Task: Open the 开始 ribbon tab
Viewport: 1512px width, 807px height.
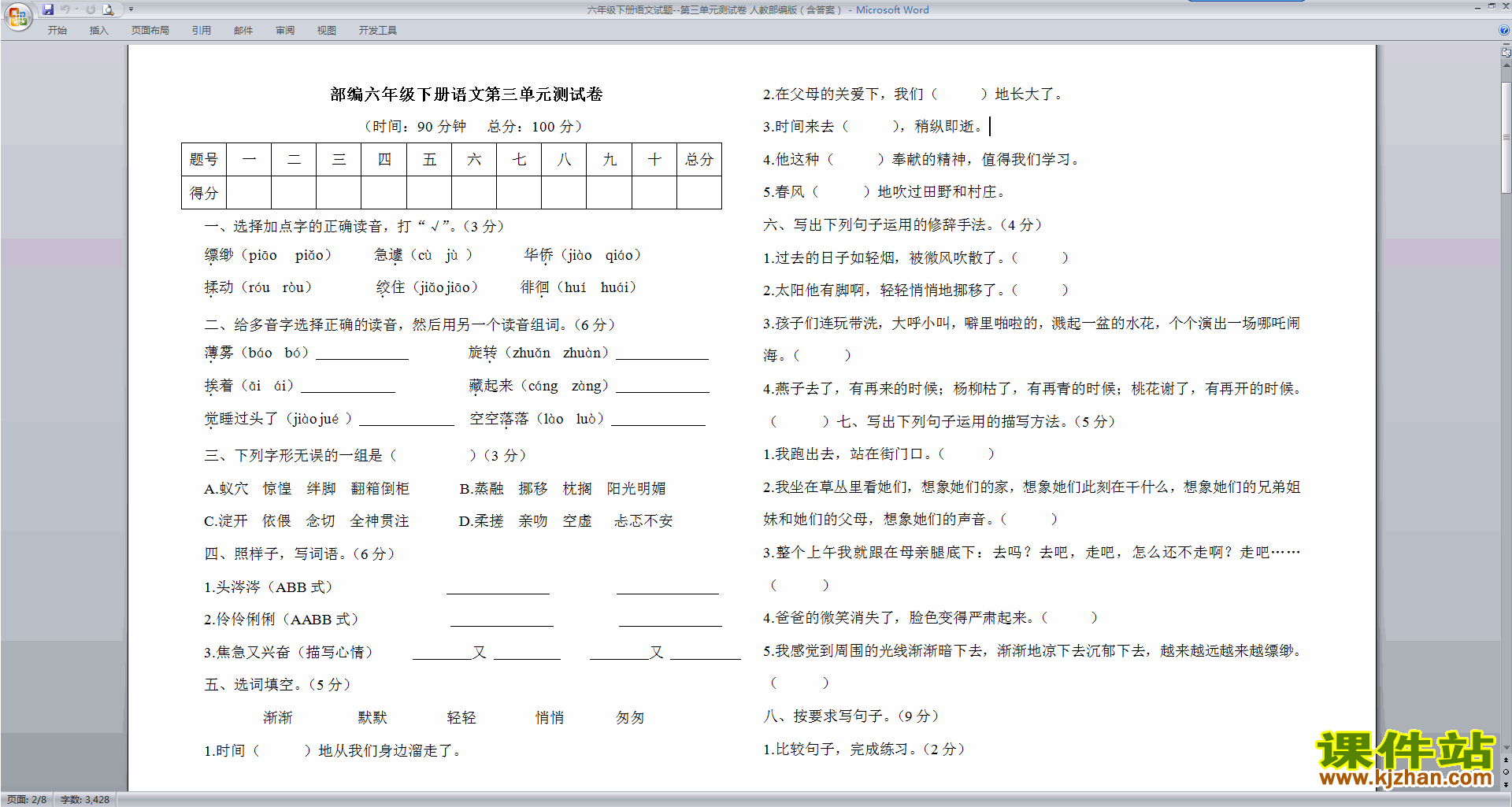Action: [57, 30]
